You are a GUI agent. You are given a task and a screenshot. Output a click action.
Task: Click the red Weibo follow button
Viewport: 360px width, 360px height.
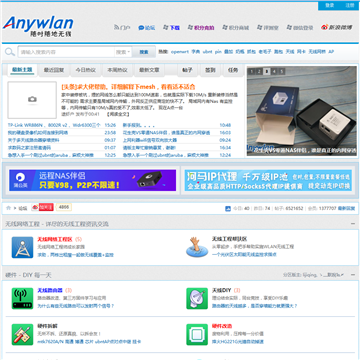[42, 207]
